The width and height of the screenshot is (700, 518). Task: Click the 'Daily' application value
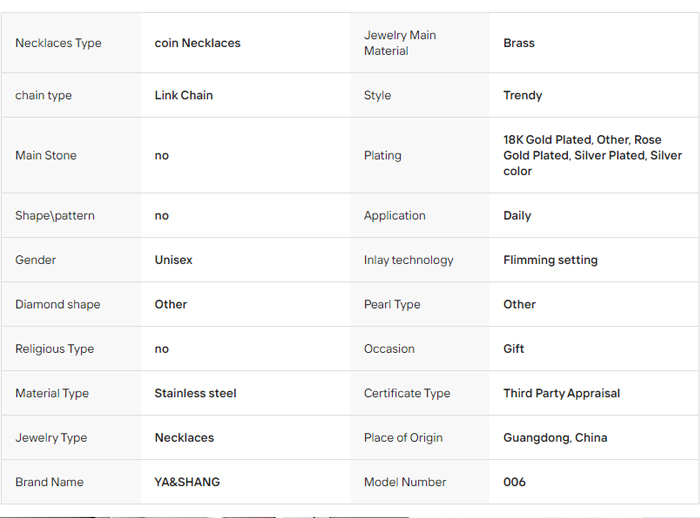[x=517, y=216]
